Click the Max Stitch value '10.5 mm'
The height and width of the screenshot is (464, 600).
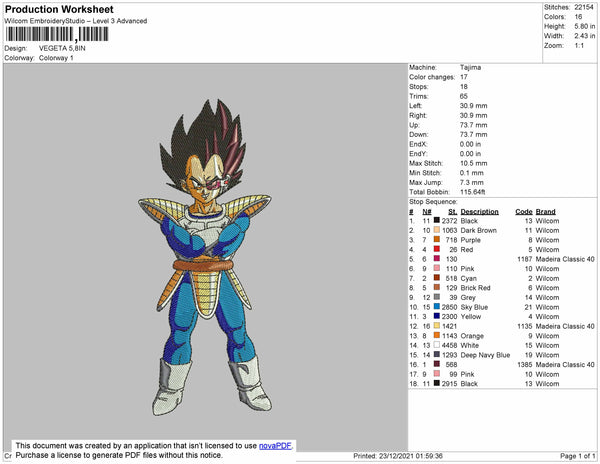point(474,163)
